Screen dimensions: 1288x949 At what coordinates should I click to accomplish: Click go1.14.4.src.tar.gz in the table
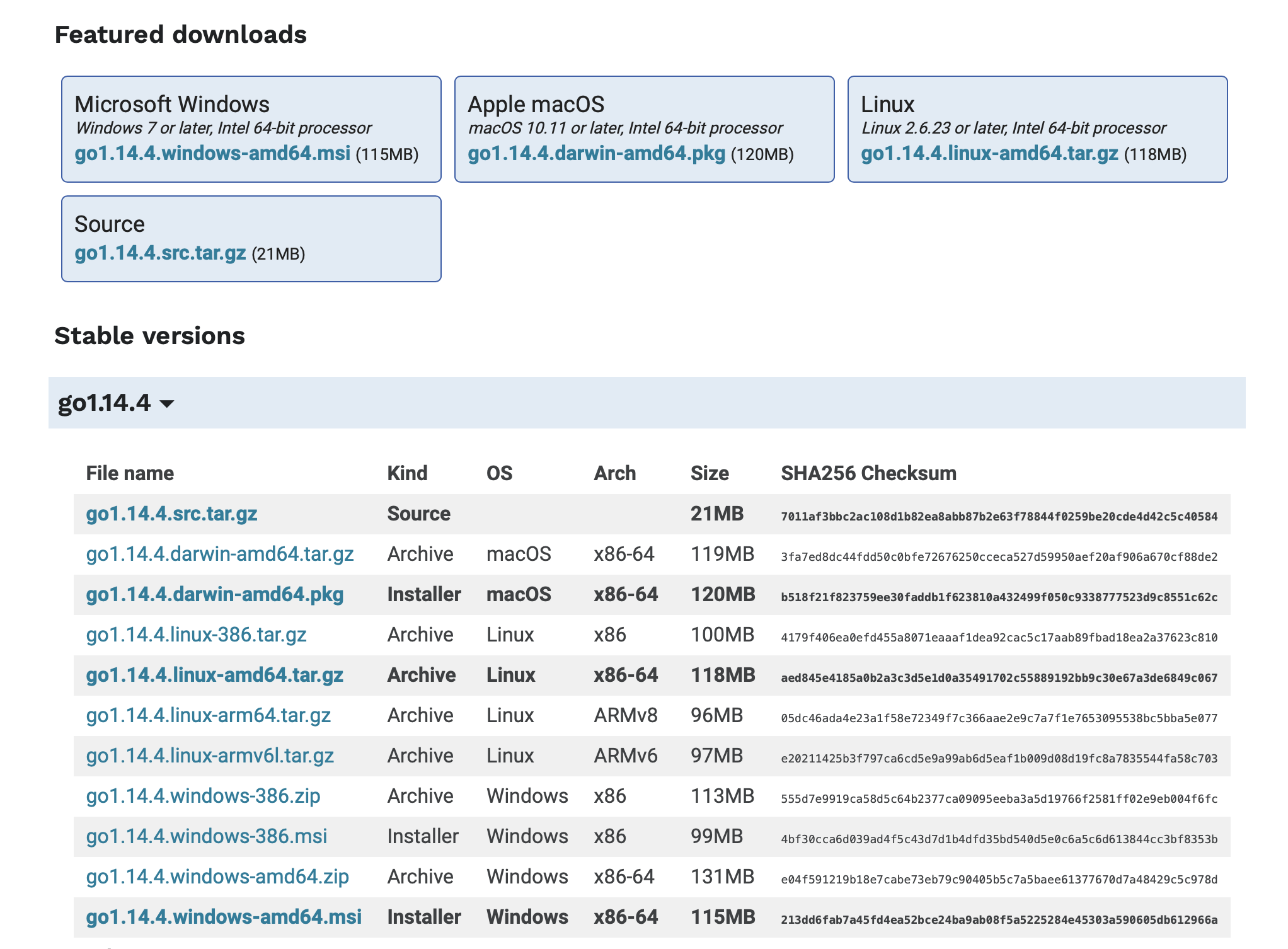point(171,514)
